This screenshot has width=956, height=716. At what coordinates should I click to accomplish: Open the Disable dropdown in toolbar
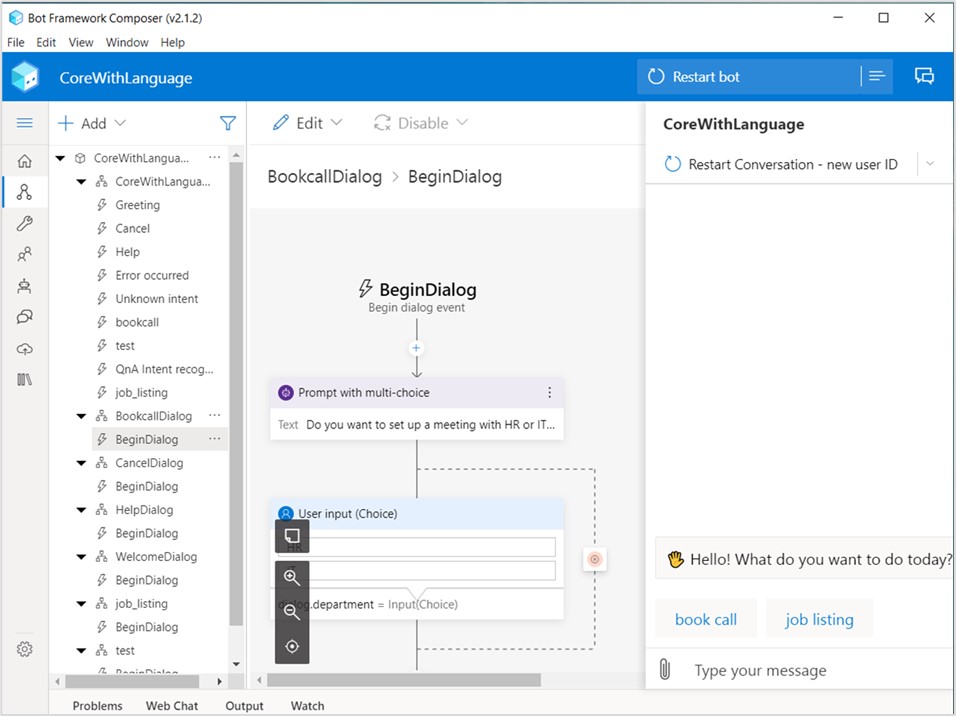pyautogui.click(x=421, y=123)
